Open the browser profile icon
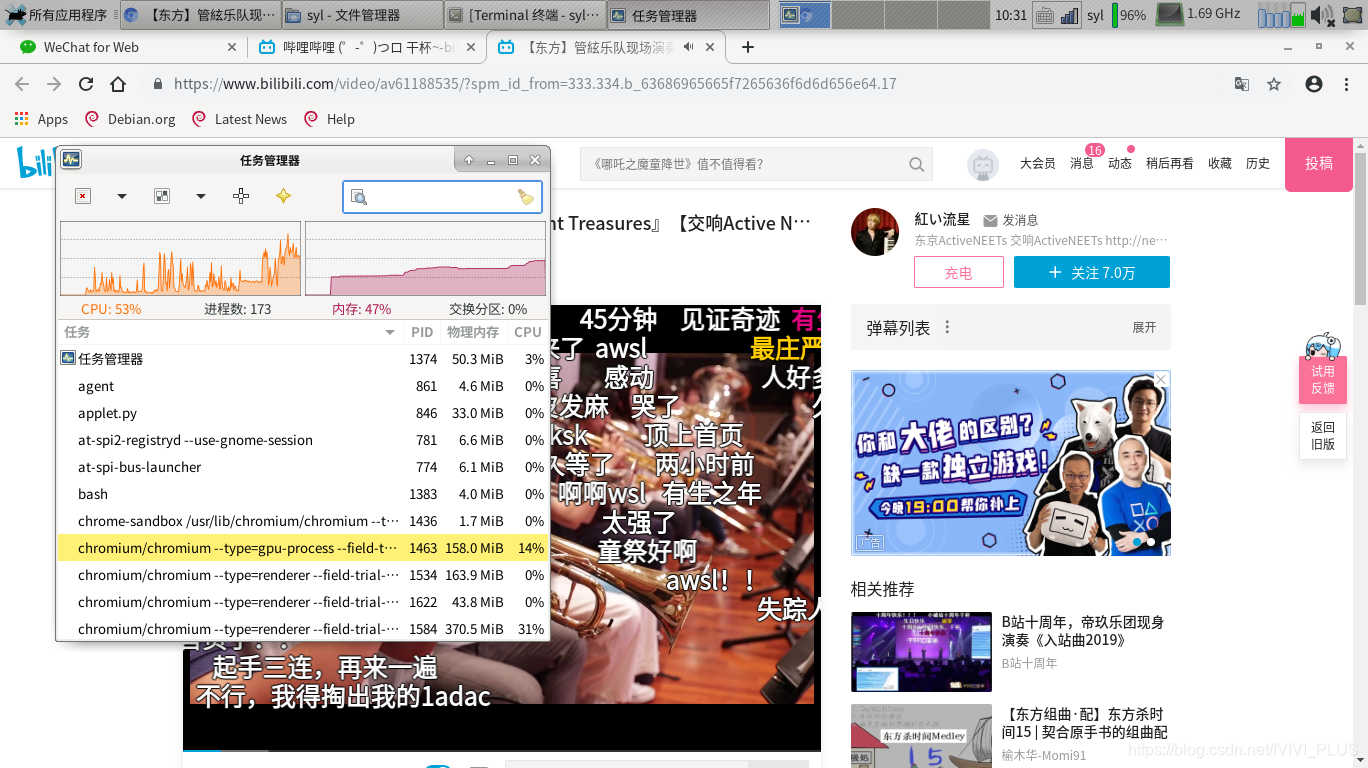 [x=1314, y=84]
